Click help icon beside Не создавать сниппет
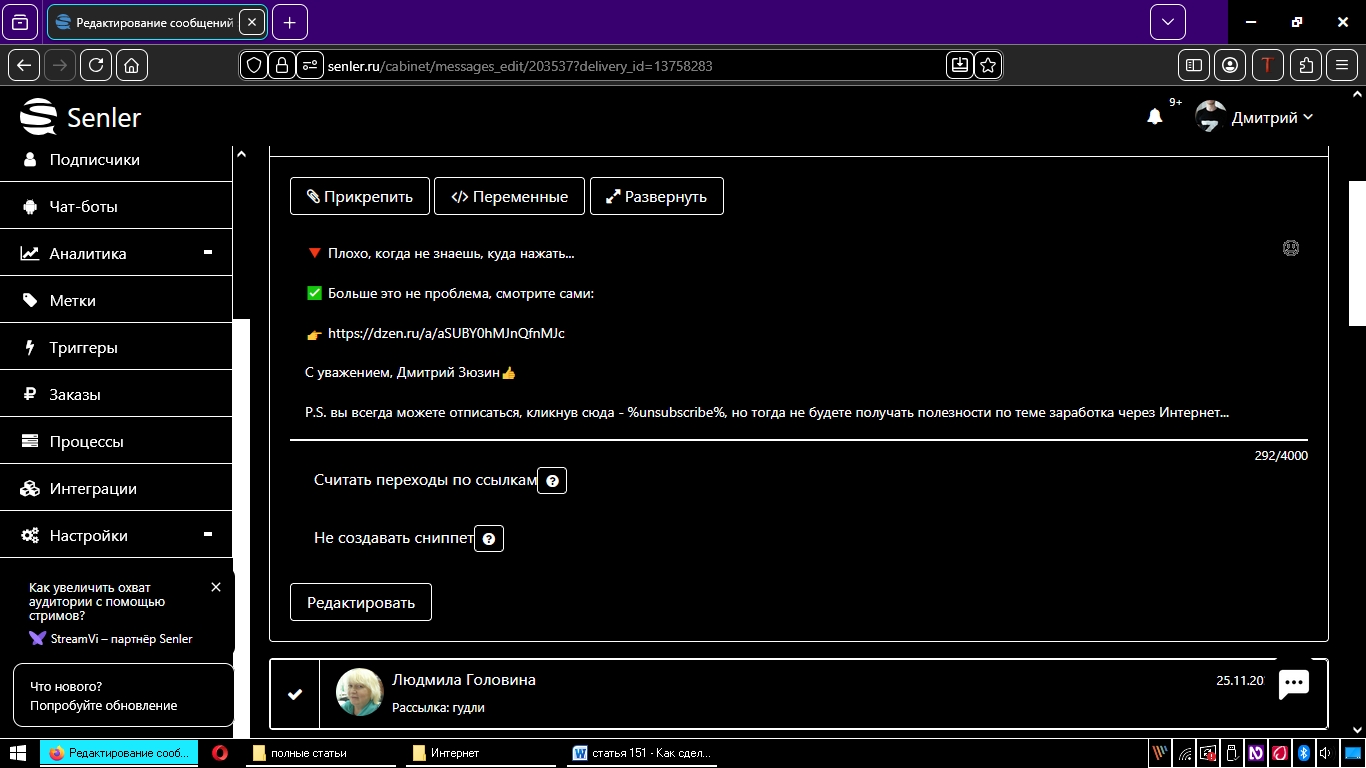1366x768 pixels. pyautogui.click(x=489, y=539)
